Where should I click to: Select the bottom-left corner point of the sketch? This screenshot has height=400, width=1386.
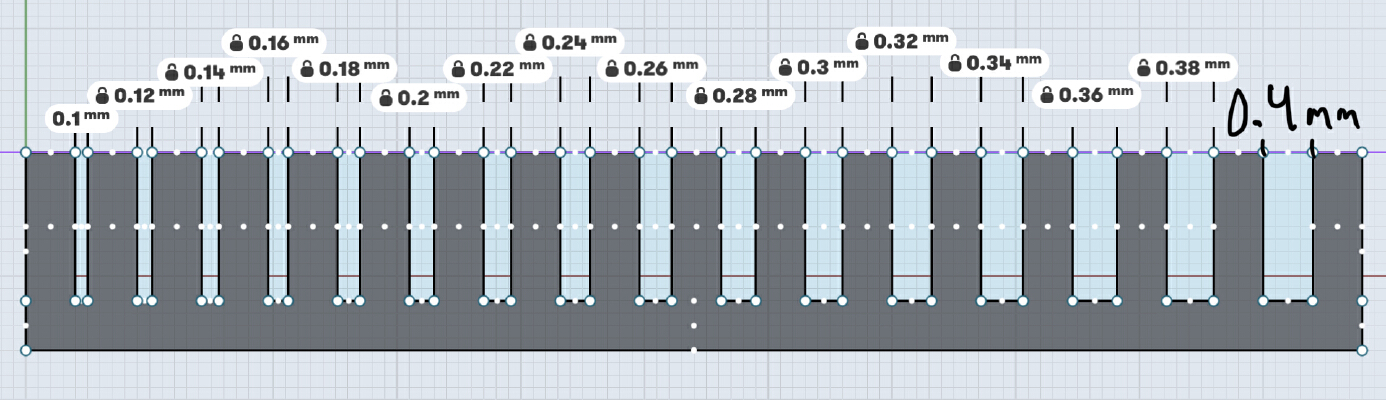pos(26,350)
